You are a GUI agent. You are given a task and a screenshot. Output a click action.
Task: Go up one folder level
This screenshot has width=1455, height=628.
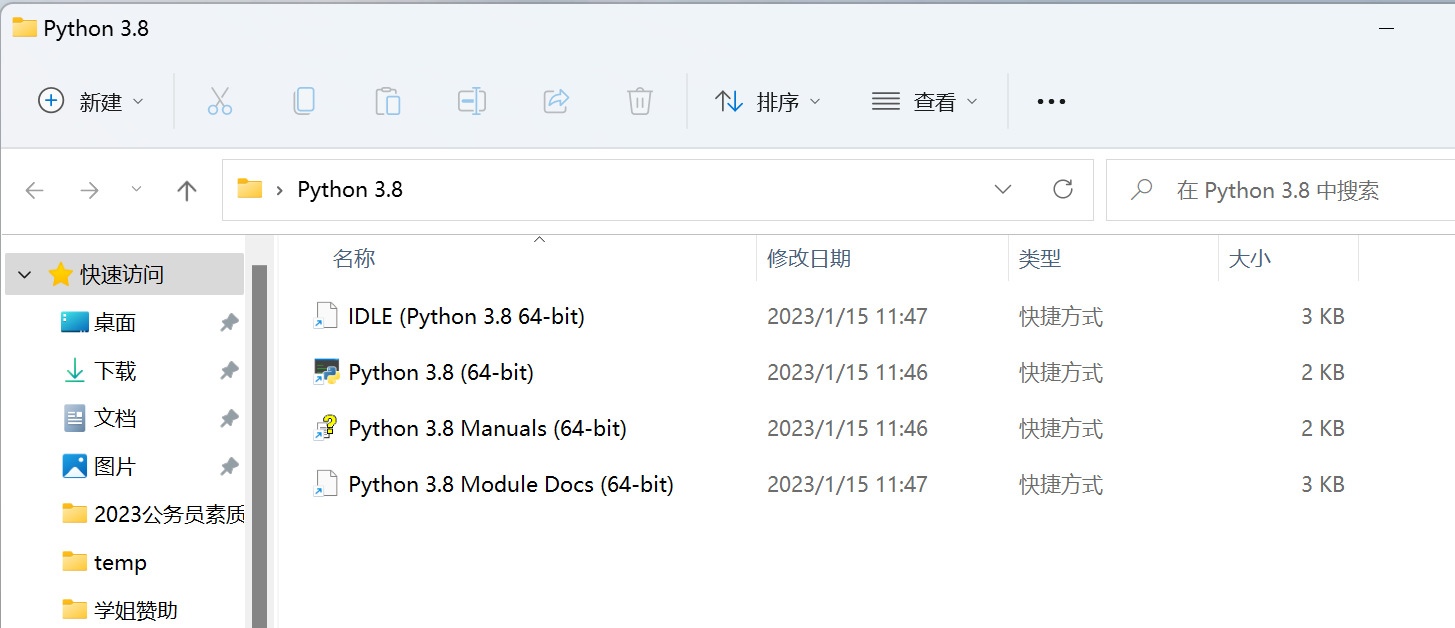point(186,190)
